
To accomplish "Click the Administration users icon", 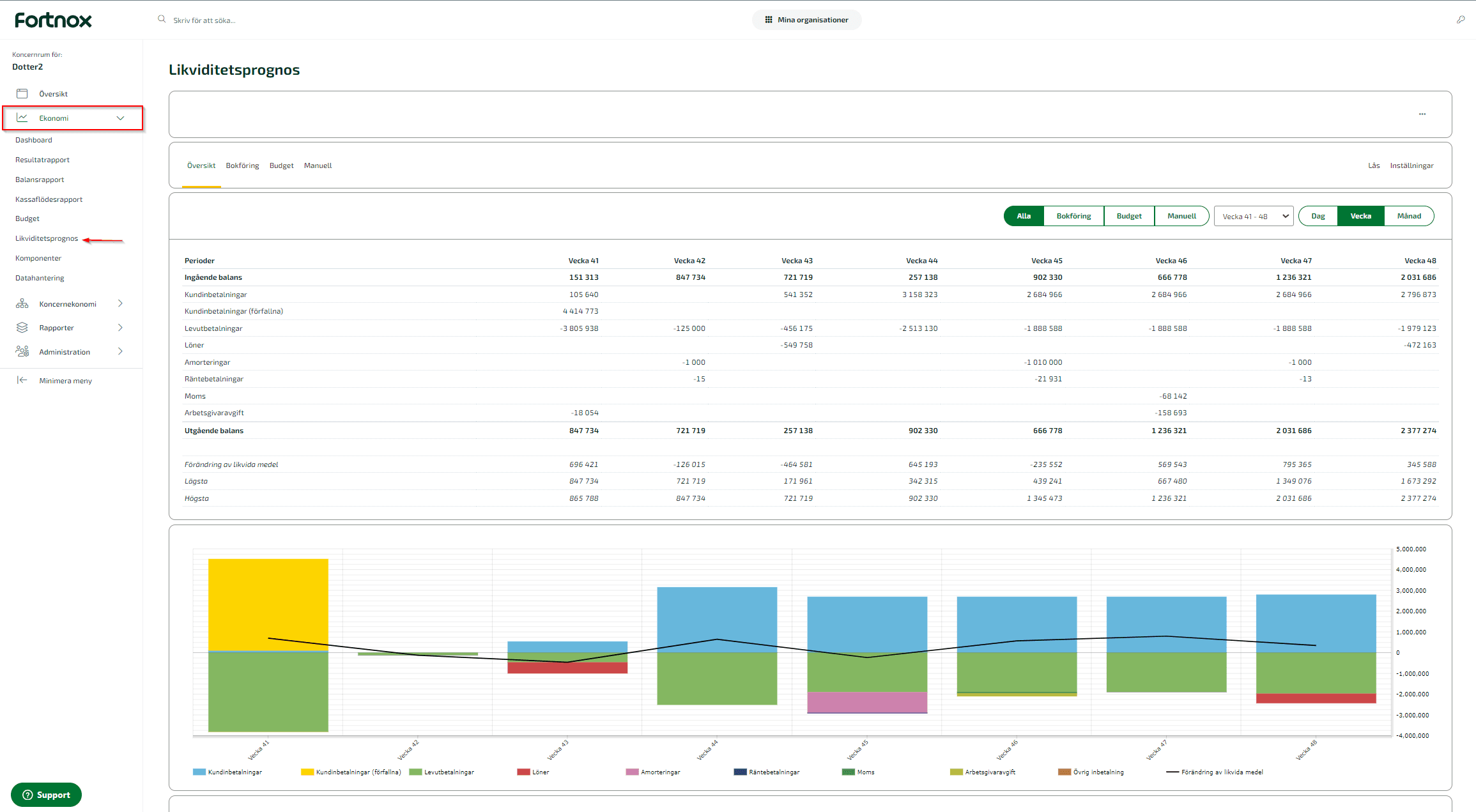I will [x=22, y=351].
